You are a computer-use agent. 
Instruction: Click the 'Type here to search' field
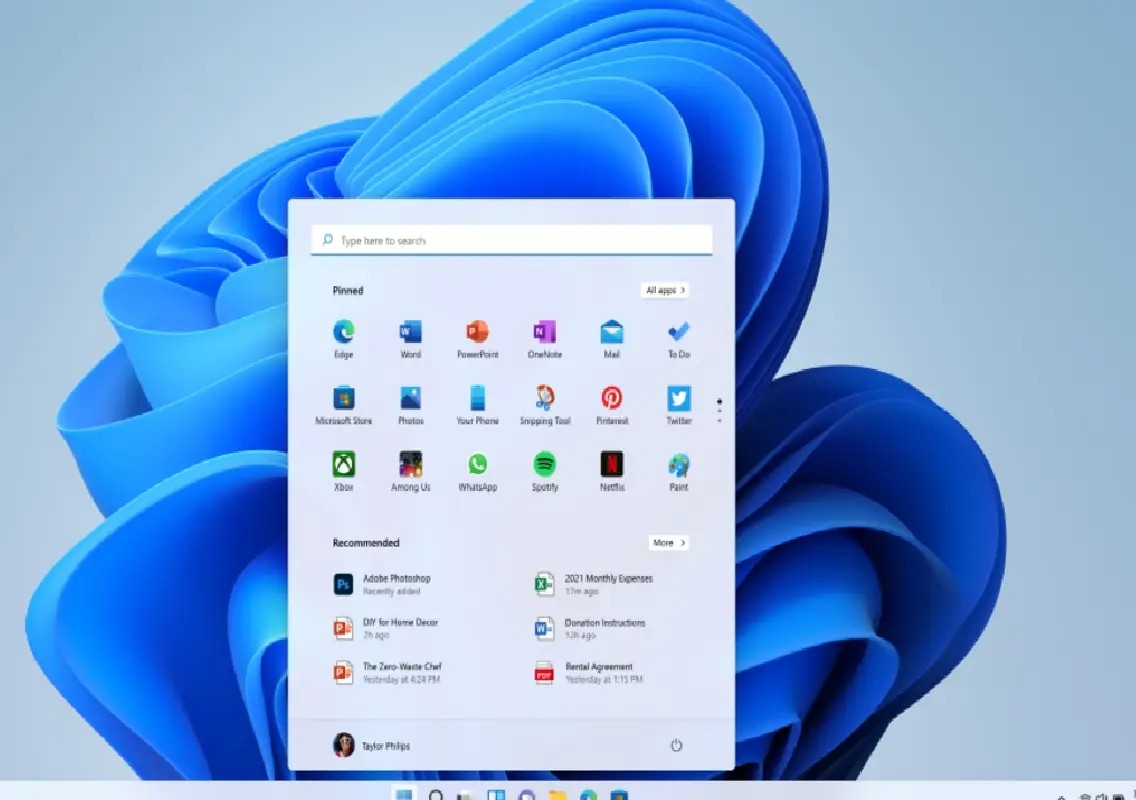coord(511,240)
